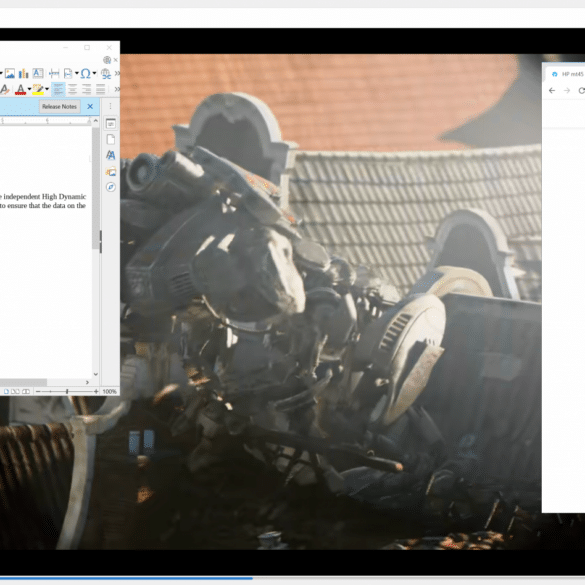Click the 100% zoom level value

click(x=109, y=391)
